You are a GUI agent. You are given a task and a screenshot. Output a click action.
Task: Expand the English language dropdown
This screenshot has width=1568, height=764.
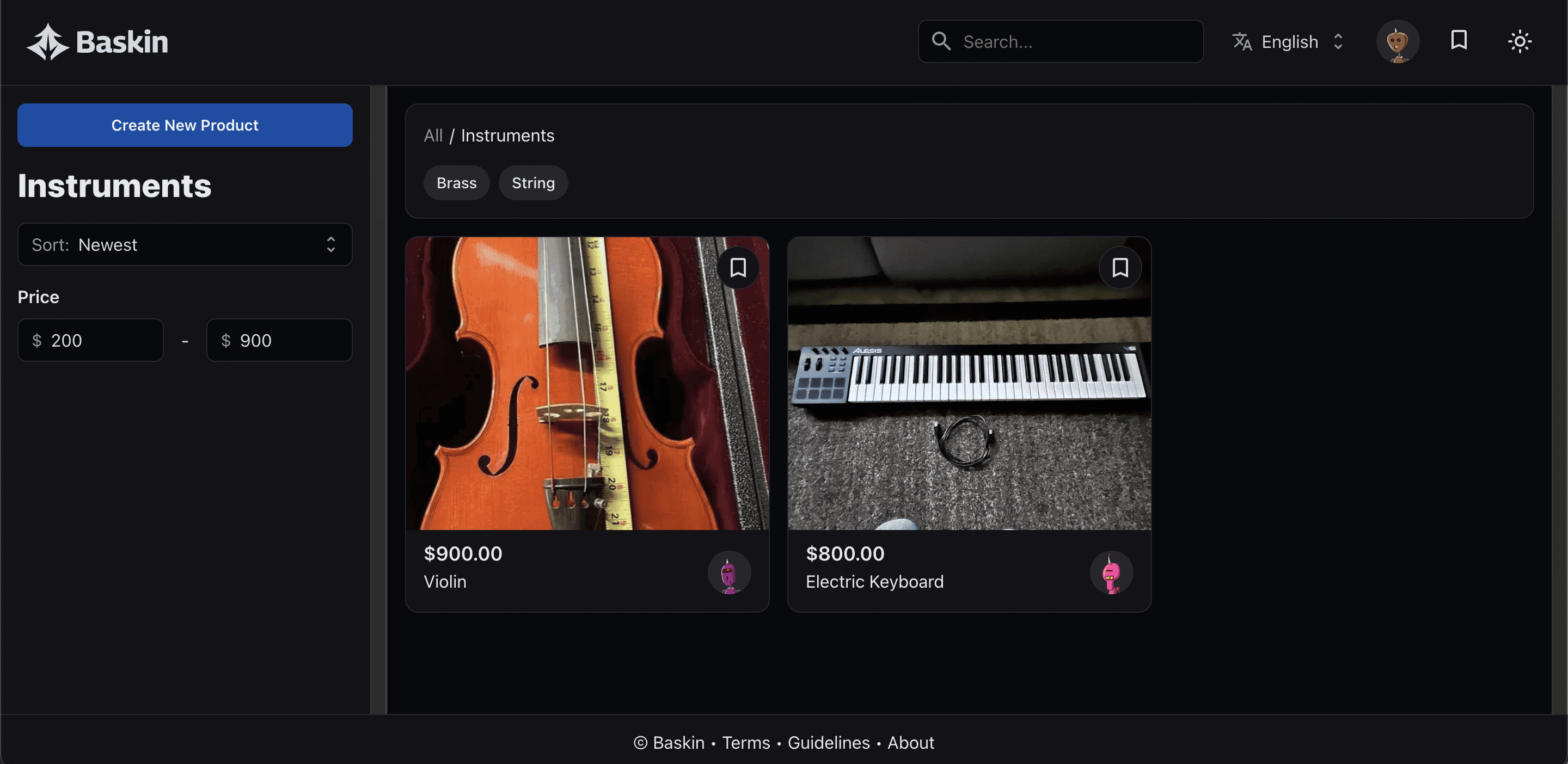point(1290,41)
